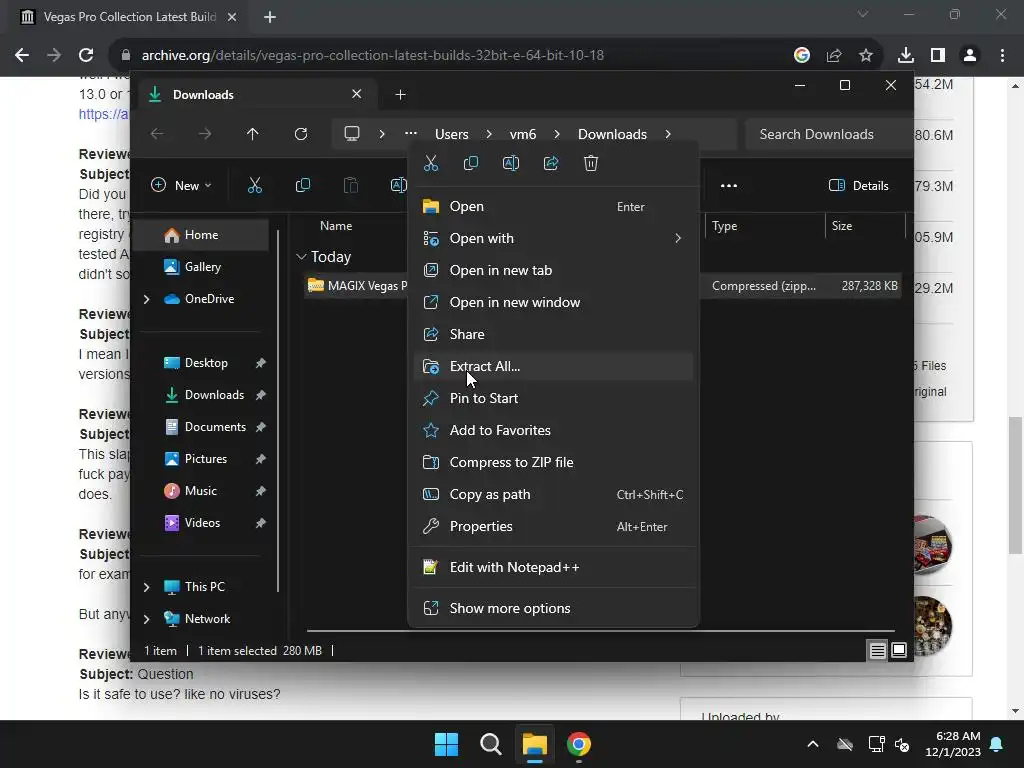Reload the Chrome page

(x=86, y=56)
